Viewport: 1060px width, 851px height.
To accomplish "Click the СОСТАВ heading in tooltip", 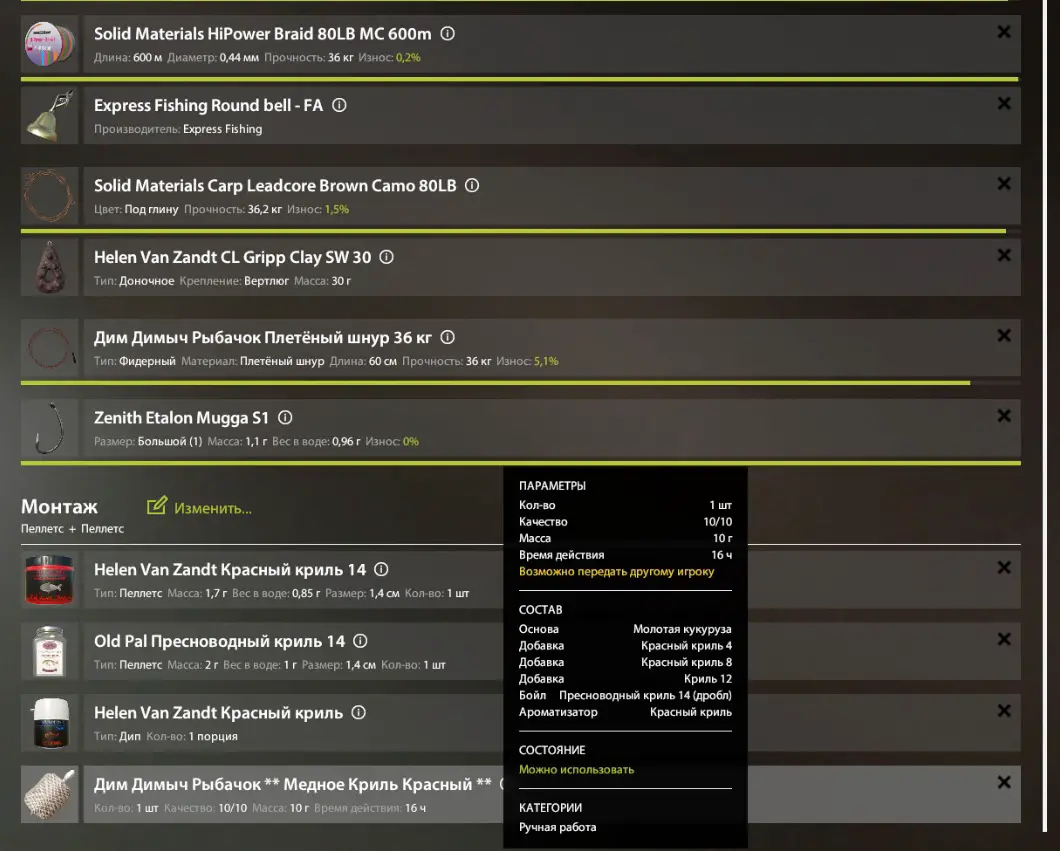I will [x=541, y=610].
